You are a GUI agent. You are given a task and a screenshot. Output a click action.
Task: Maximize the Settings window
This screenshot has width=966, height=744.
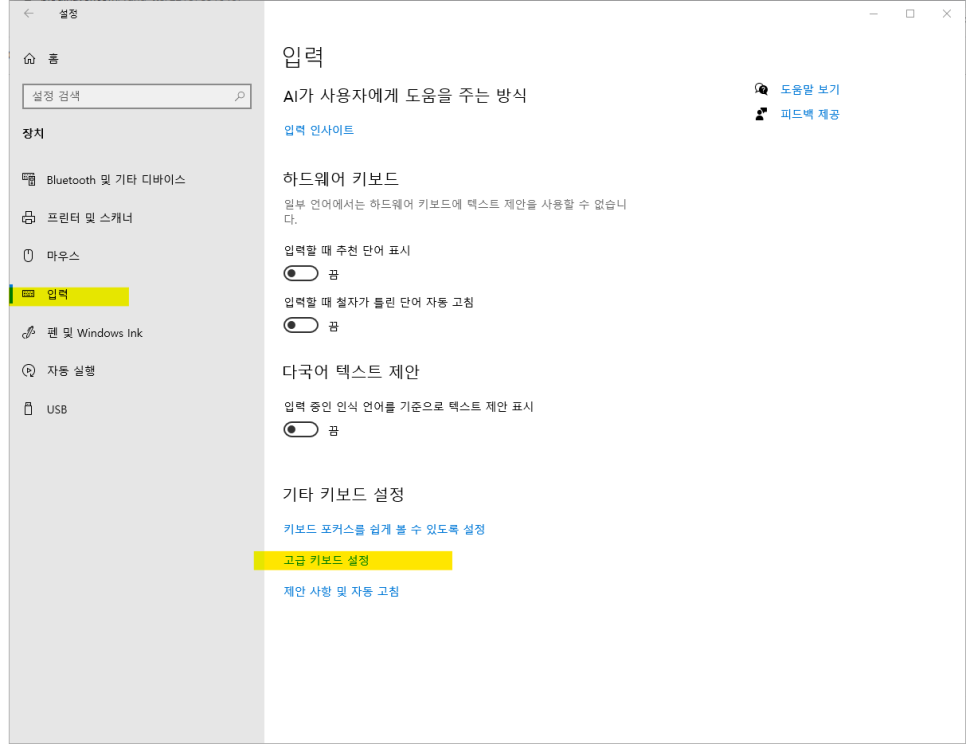pyautogui.click(x=910, y=14)
